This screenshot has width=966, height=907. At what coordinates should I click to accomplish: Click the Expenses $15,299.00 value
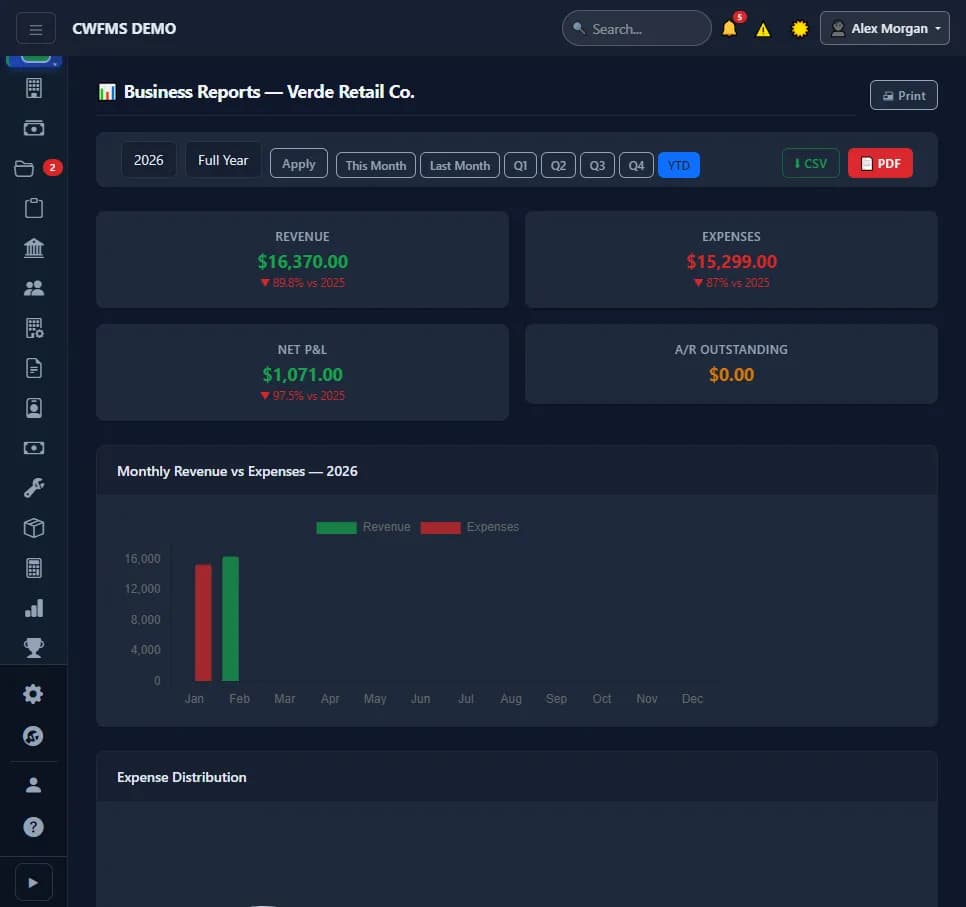[x=731, y=262]
